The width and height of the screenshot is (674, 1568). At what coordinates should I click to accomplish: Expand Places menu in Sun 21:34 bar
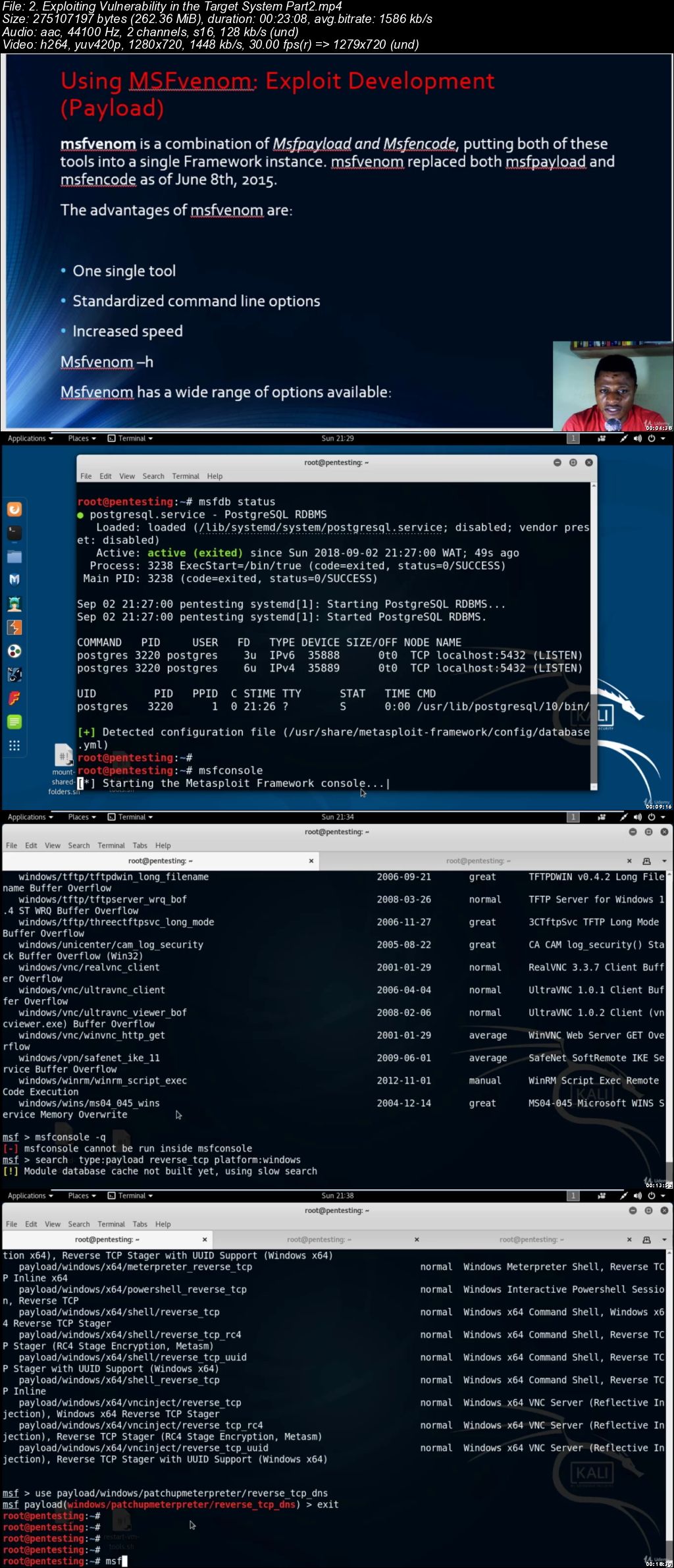[x=82, y=817]
